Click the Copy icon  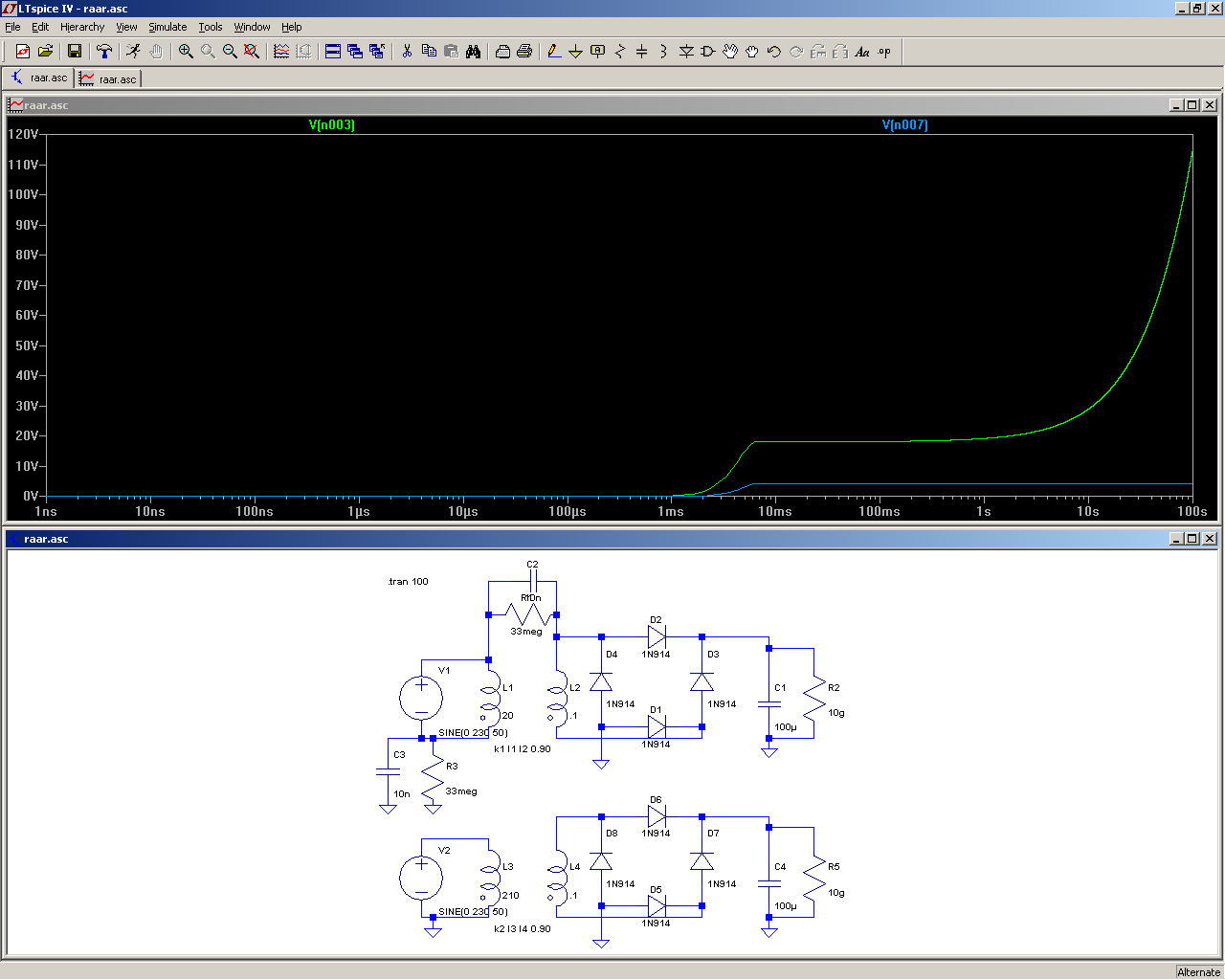click(x=429, y=52)
